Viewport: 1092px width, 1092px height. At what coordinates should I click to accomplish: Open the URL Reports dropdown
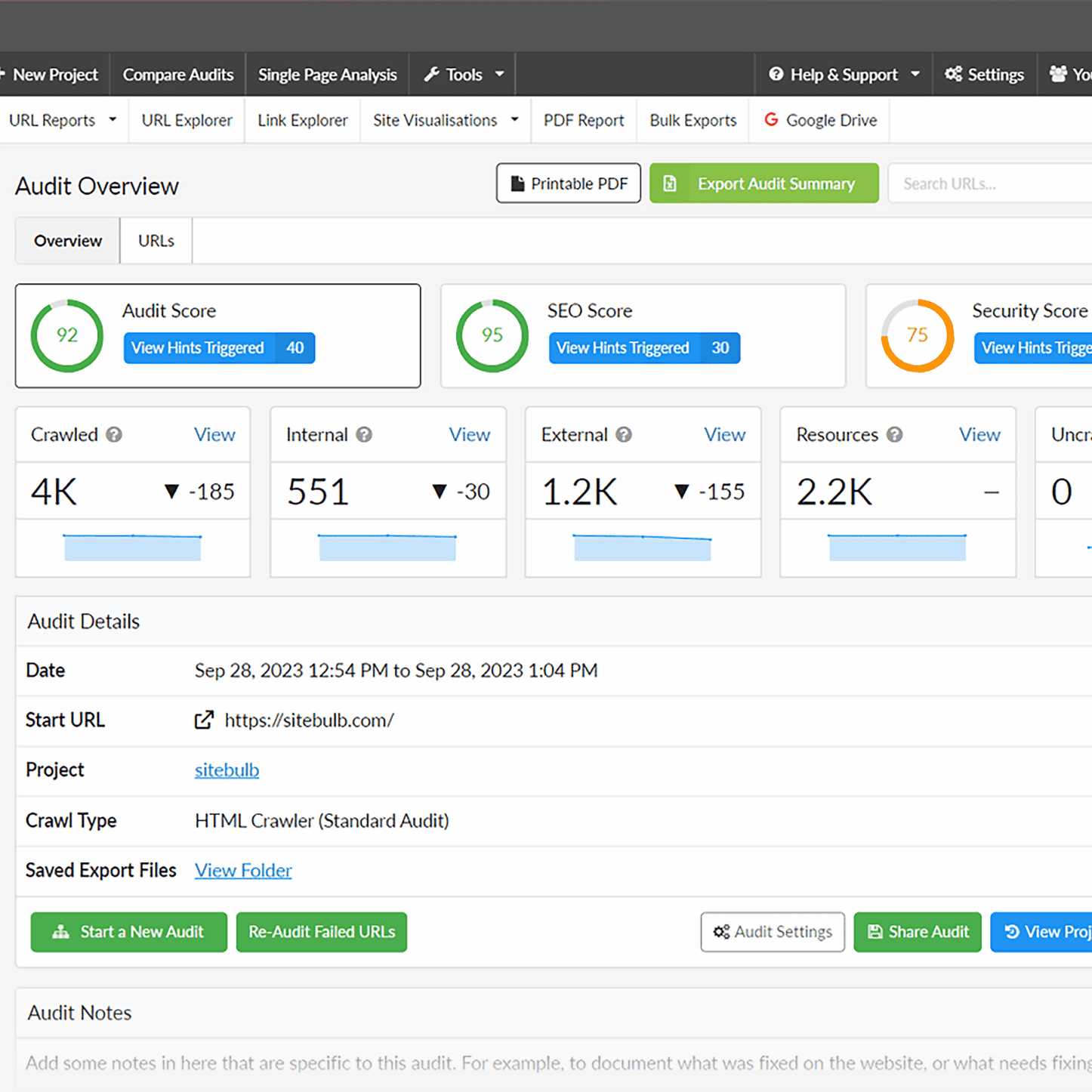tap(63, 120)
